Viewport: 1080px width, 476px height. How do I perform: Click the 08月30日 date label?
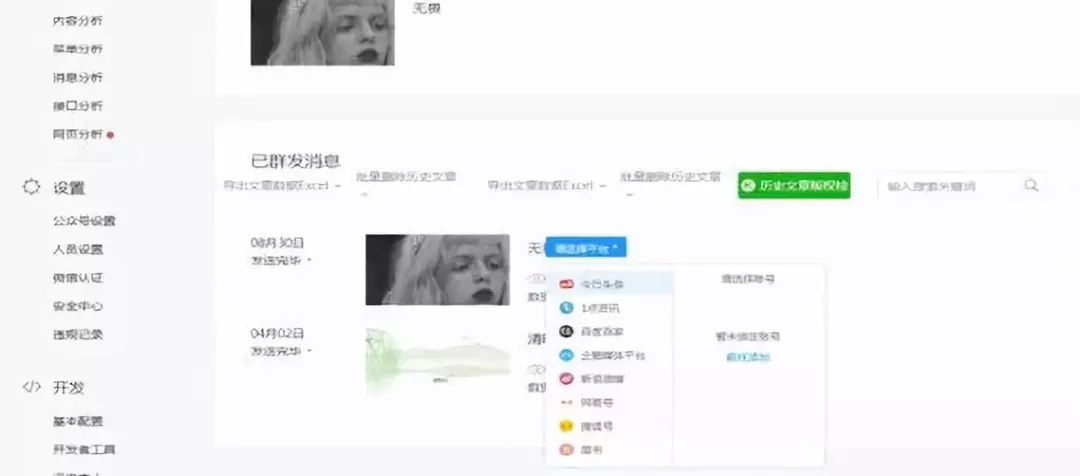[x=278, y=242]
